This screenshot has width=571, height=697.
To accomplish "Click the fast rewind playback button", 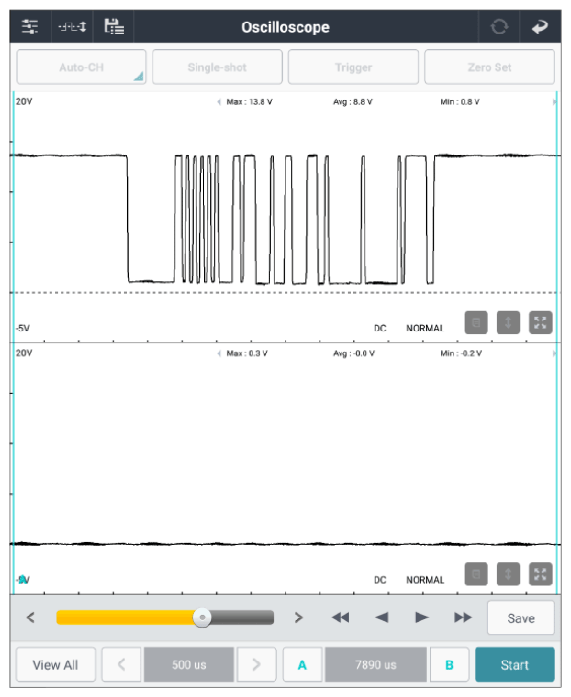I will pos(340,617).
